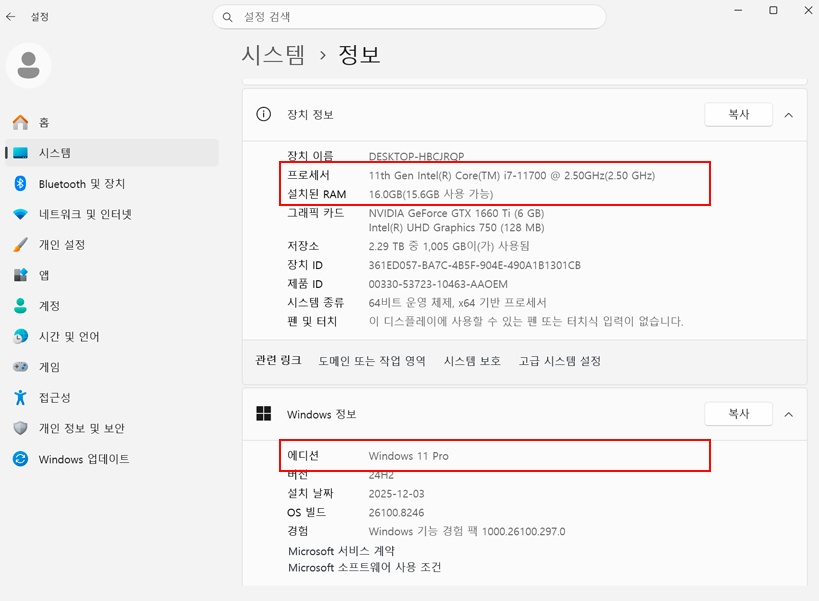Click the 접근성 accessibility figure icon
The height and width of the screenshot is (601, 819).
pos(20,397)
